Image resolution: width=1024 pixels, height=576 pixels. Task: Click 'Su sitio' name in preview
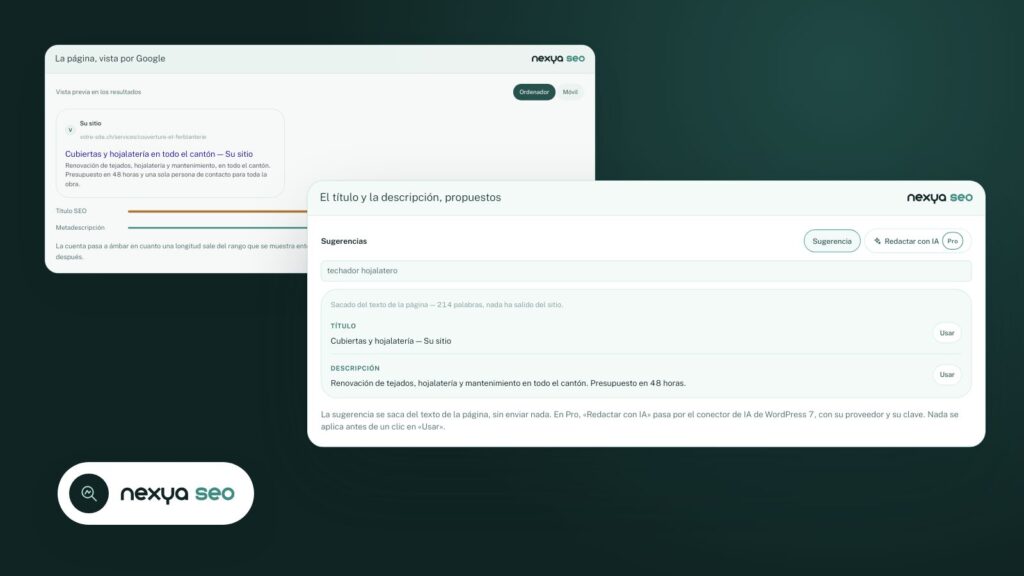(x=90, y=123)
